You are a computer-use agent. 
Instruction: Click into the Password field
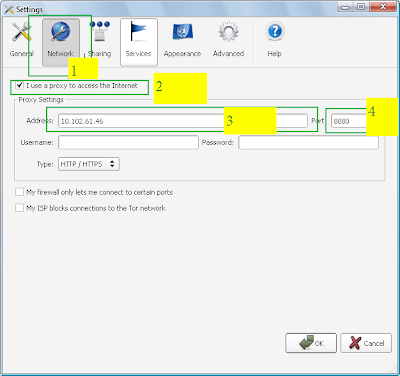point(308,142)
